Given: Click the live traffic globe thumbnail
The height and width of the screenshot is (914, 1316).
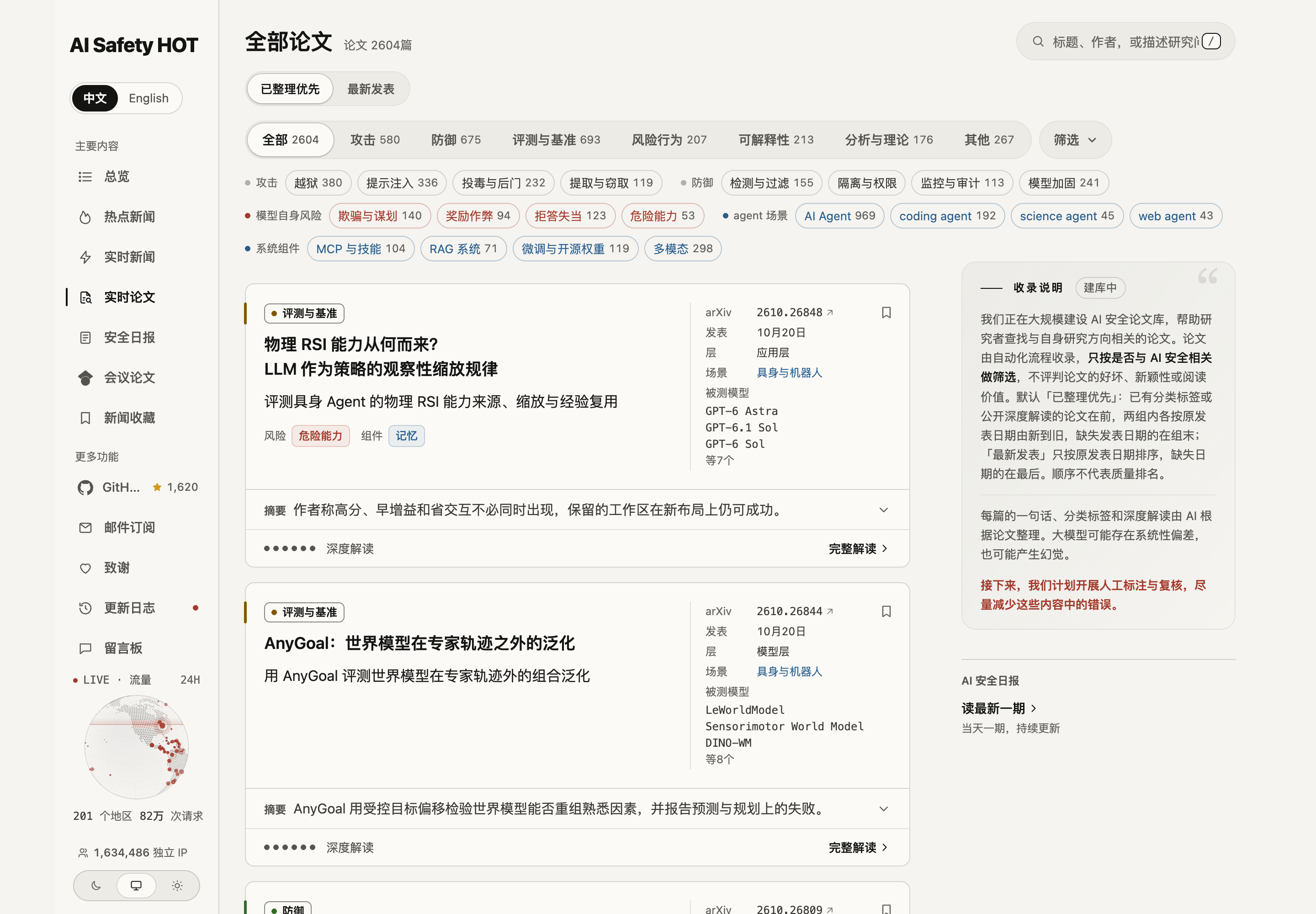Looking at the screenshot, I should click(x=136, y=747).
